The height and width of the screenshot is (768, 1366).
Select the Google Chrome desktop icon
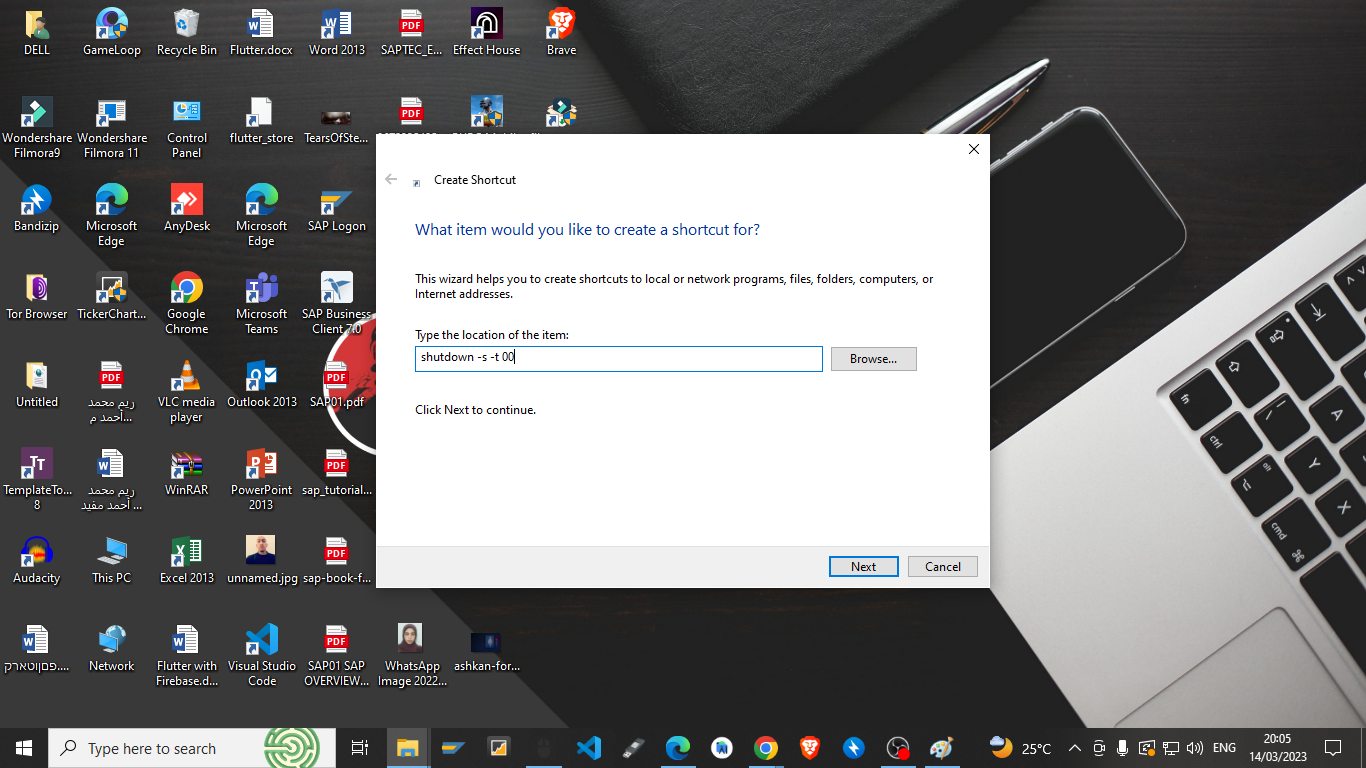click(x=187, y=303)
